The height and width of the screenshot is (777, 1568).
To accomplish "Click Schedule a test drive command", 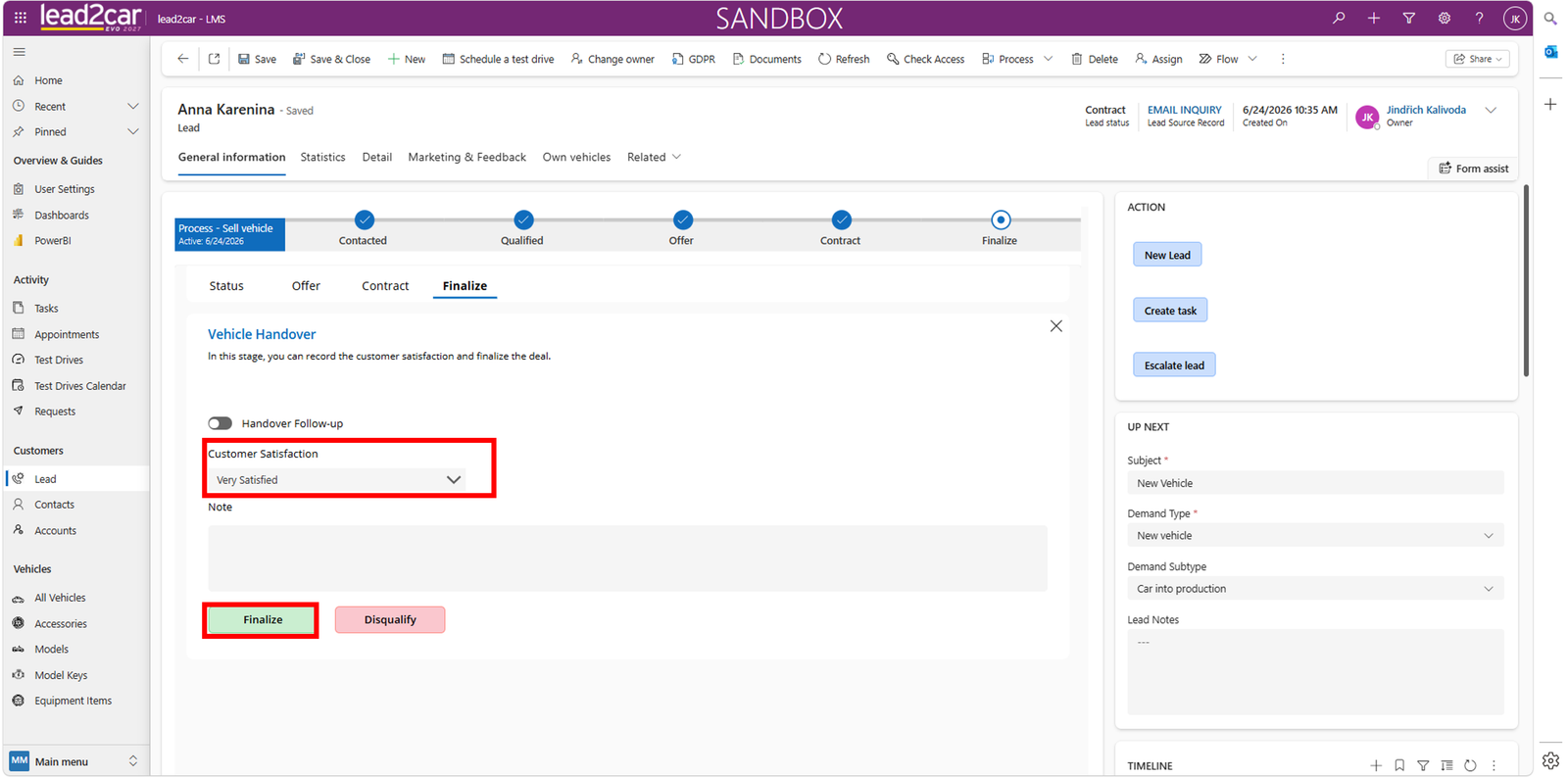I will (x=498, y=59).
